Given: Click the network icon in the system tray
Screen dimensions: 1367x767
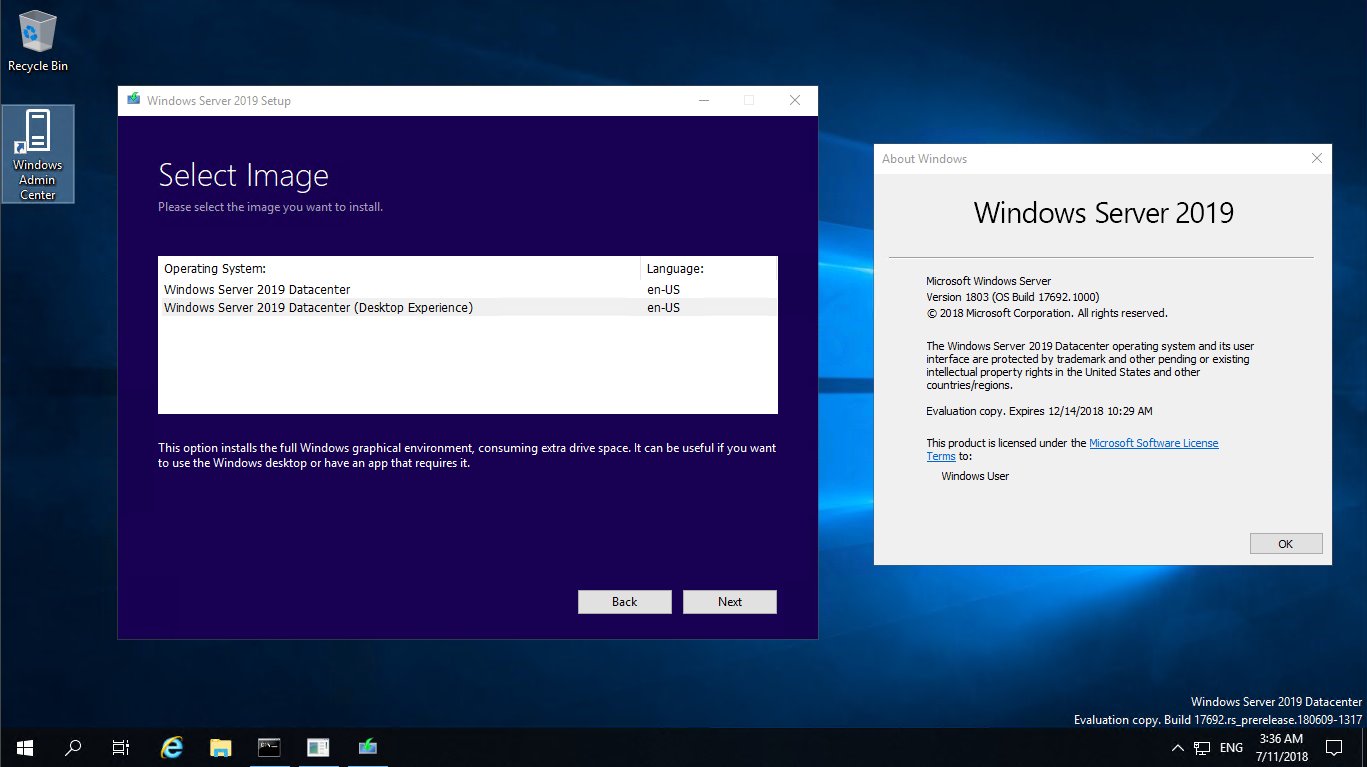Looking at the screenshot, I should pyautogui.click(x=1203, y=748).
